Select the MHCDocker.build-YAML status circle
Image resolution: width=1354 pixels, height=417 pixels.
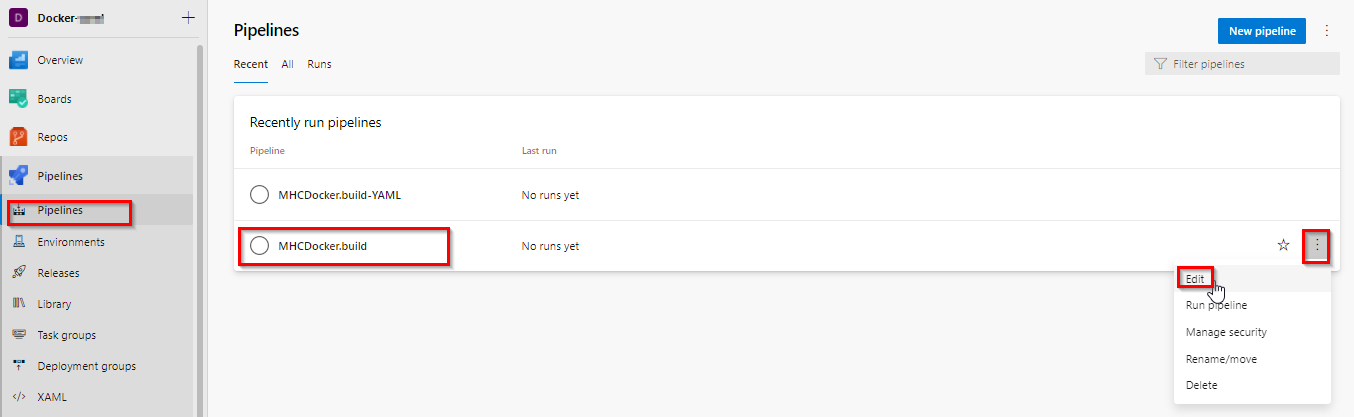[x=259, y=195]
